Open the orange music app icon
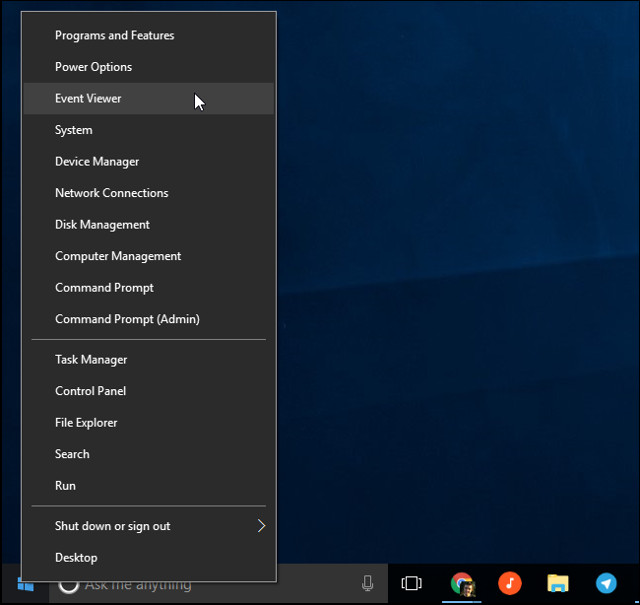 (510, 583)
